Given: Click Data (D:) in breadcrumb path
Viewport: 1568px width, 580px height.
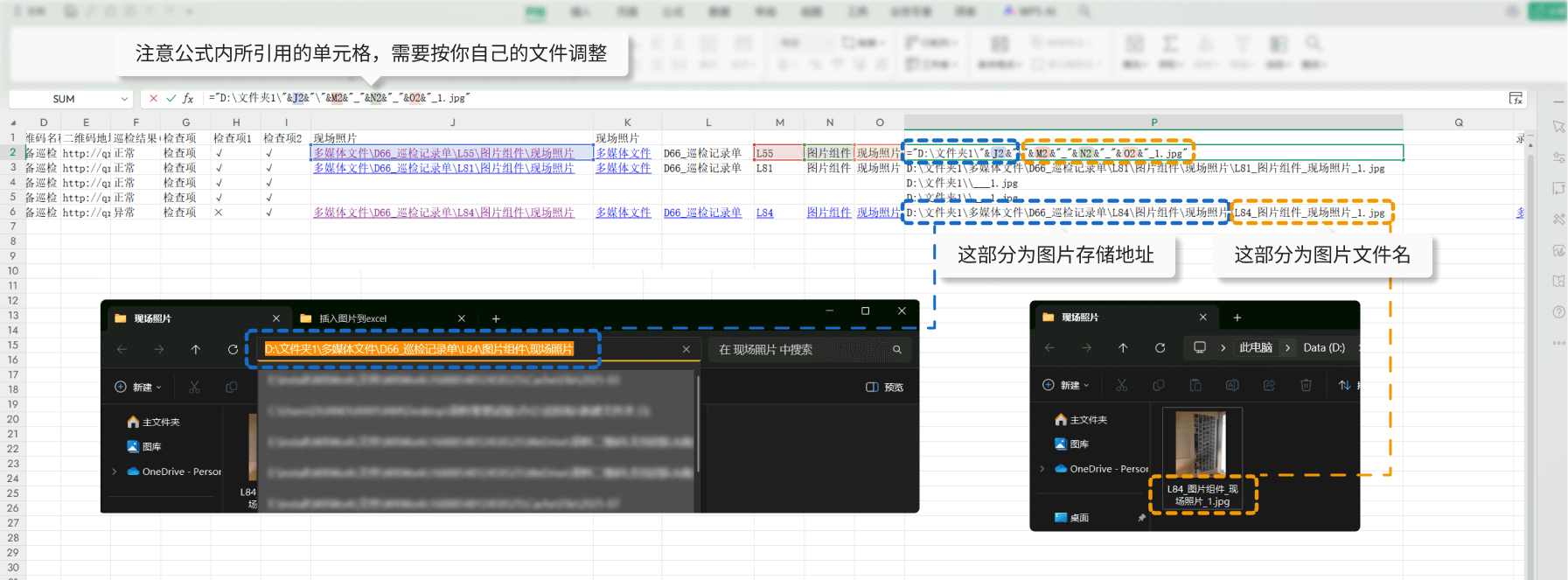Looking at the screenshot, I should pos(1323,348).
